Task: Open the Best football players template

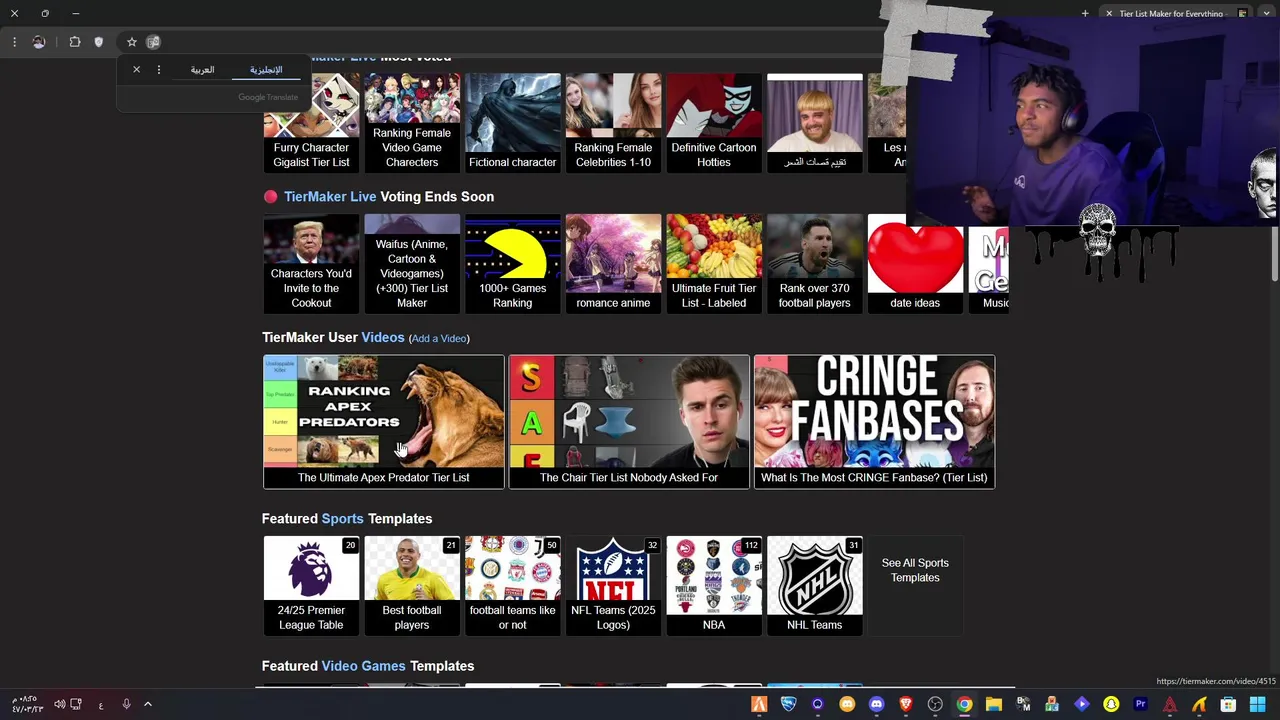Action: (412, 585)
